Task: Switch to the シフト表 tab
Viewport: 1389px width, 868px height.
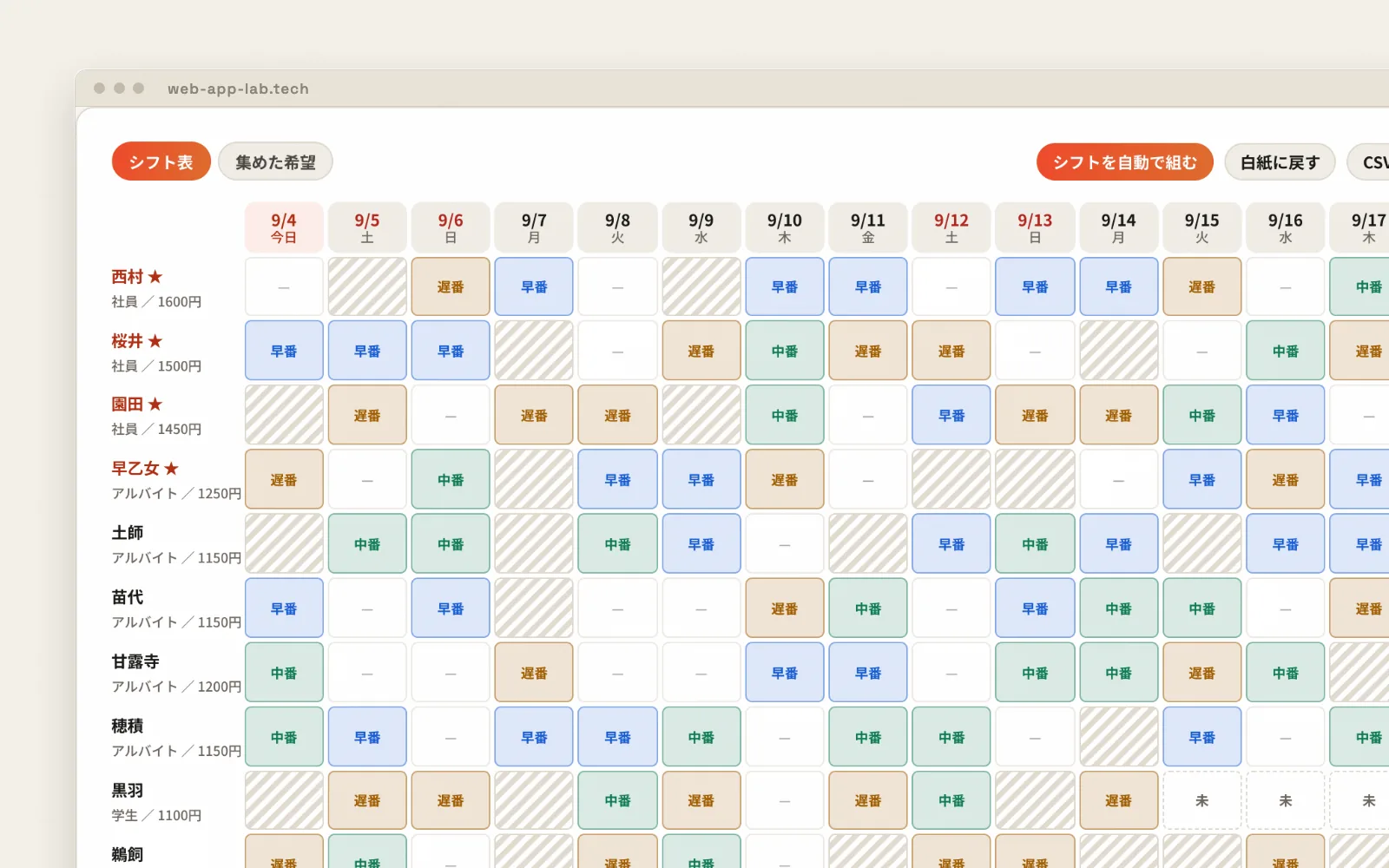Action: pyautogui.click(x=161, y=161)
